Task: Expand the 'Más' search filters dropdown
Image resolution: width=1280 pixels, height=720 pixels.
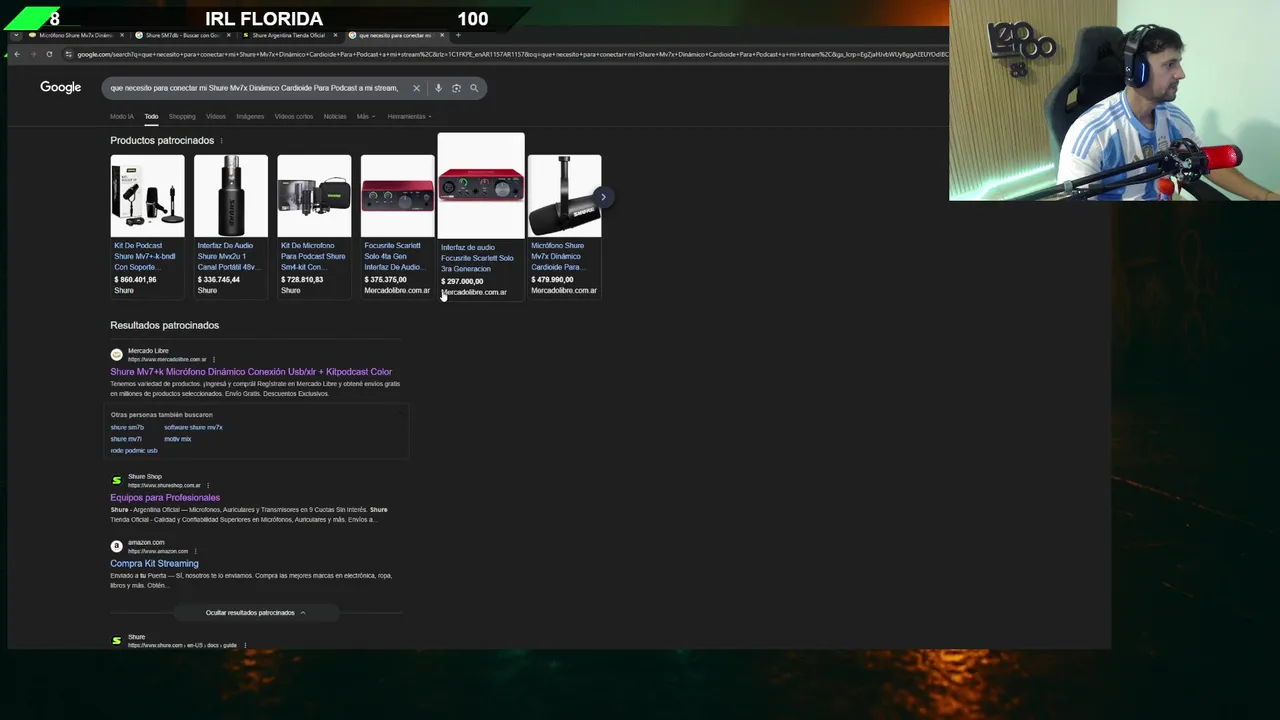Action: [x=366, y=117]
